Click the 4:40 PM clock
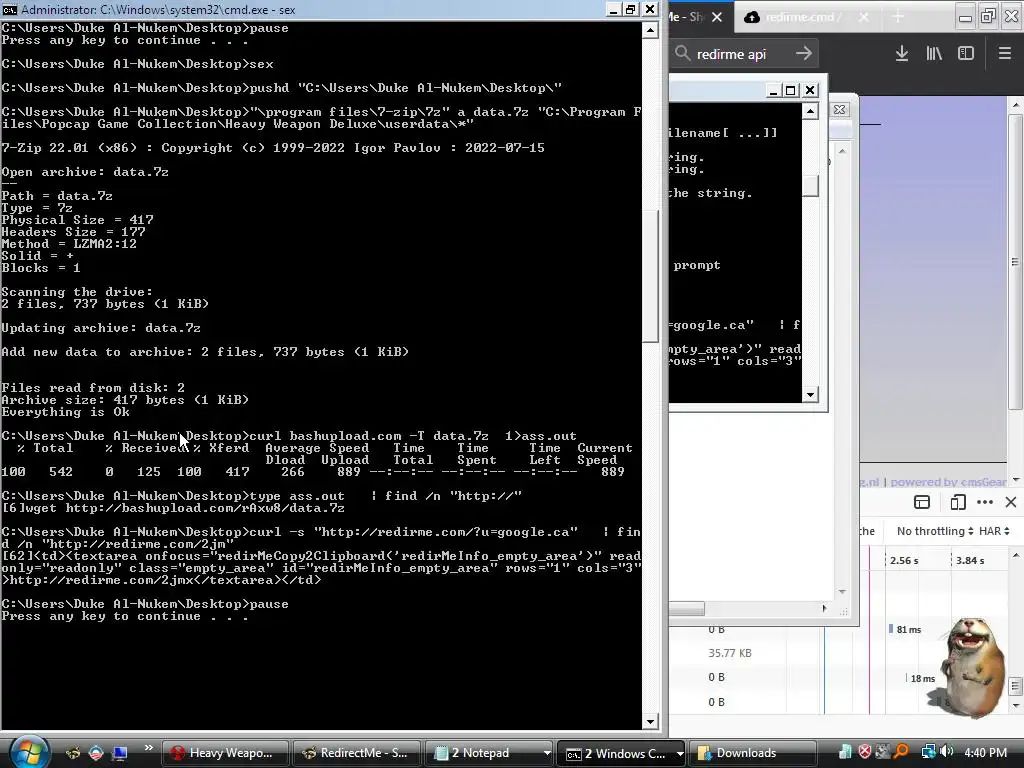The width and height of the screenshot is (1024, 768). coord(985,752)
